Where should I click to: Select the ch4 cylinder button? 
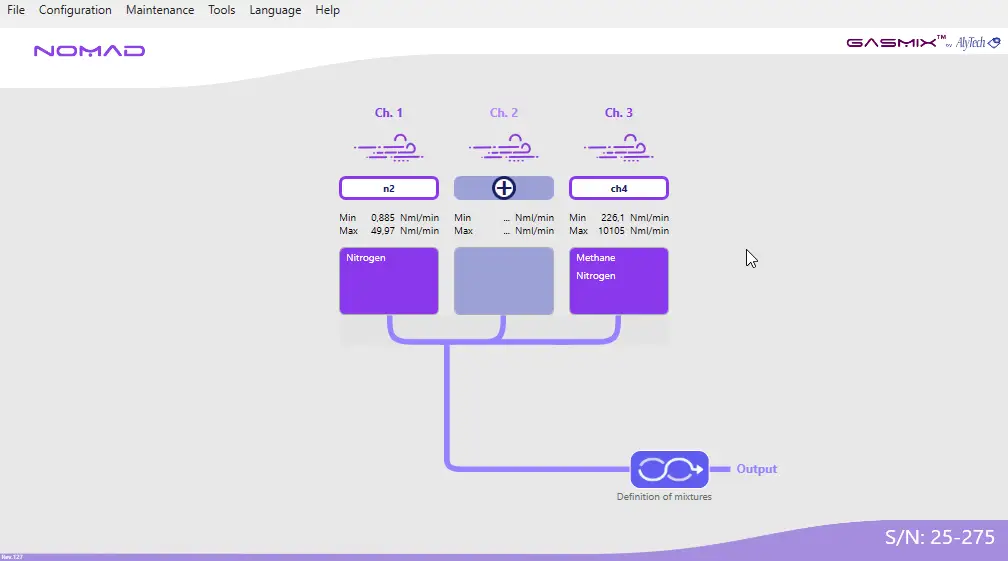click(619, 188)
